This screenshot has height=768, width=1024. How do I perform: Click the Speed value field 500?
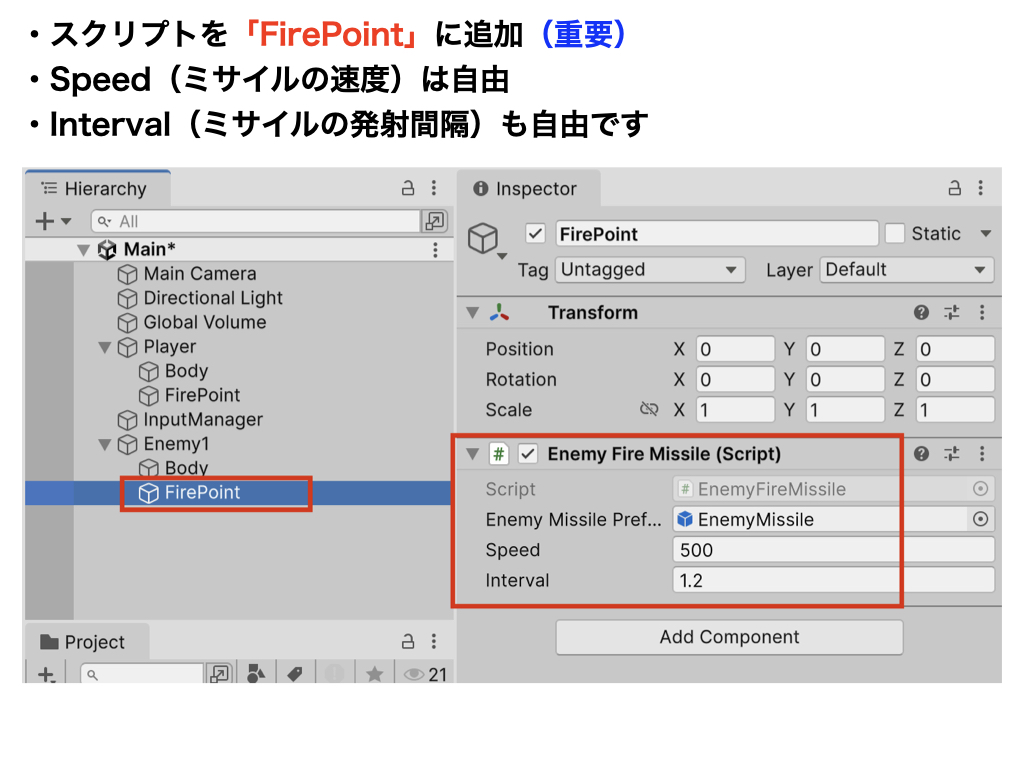click(x=833, y=550)
